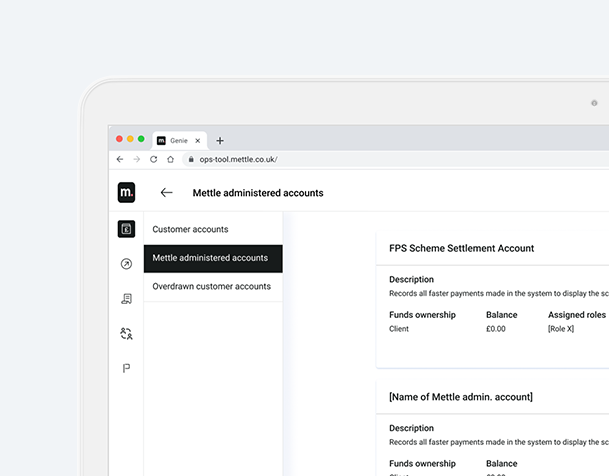Select Mettle administered accounts menu item
This screenshot has width=609, height=476.
pyautogui.click(x=210, y=258)
